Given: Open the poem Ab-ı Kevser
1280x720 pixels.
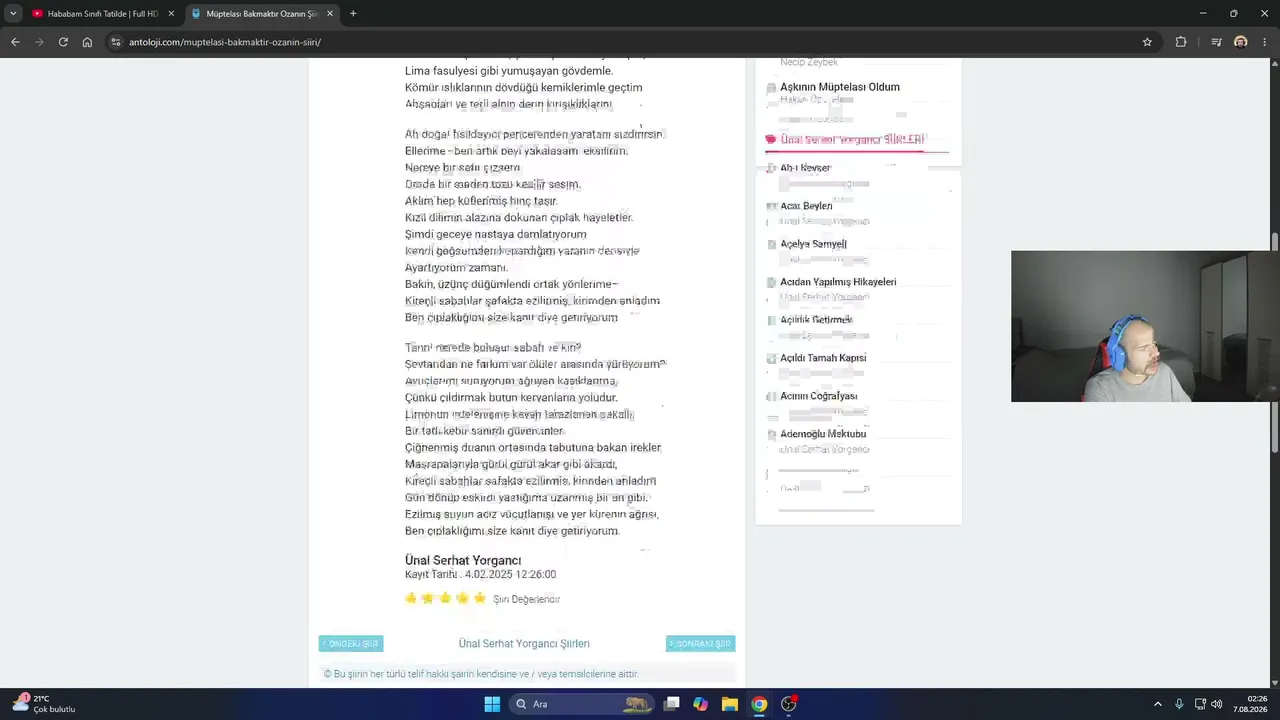Looking at the screenshot, I should (x=805, y=168).
